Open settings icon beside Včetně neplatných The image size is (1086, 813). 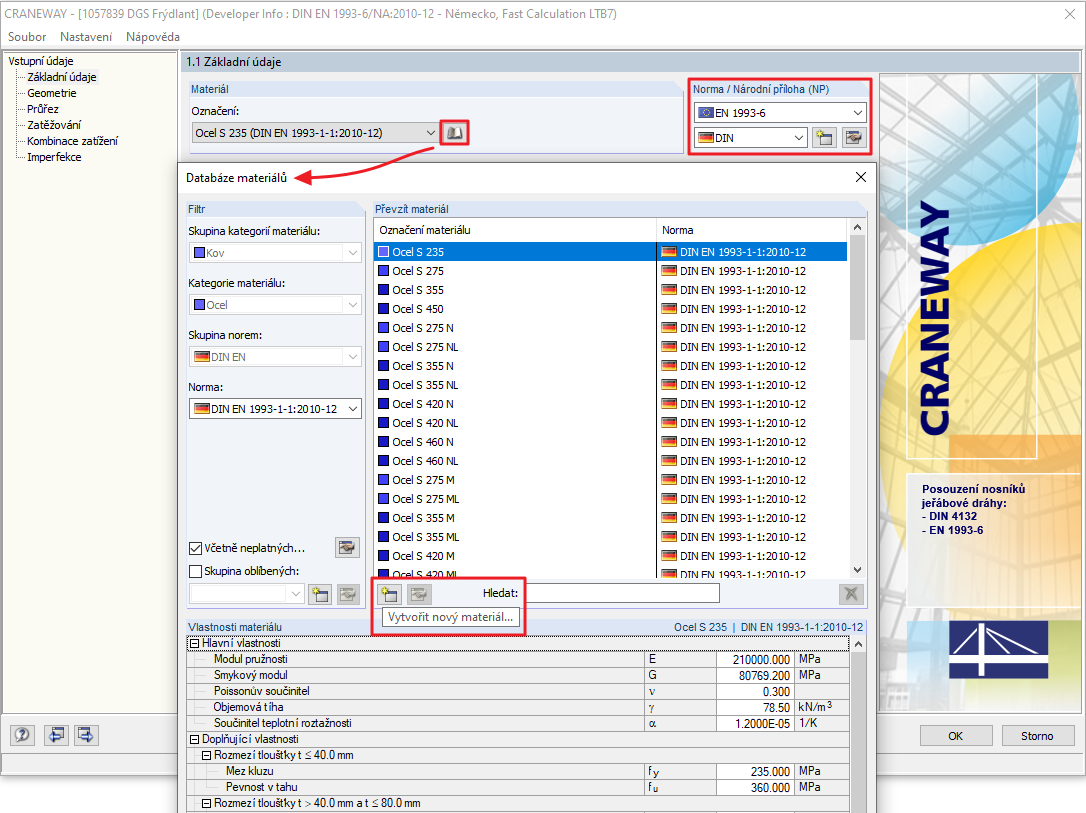[347, 548]
